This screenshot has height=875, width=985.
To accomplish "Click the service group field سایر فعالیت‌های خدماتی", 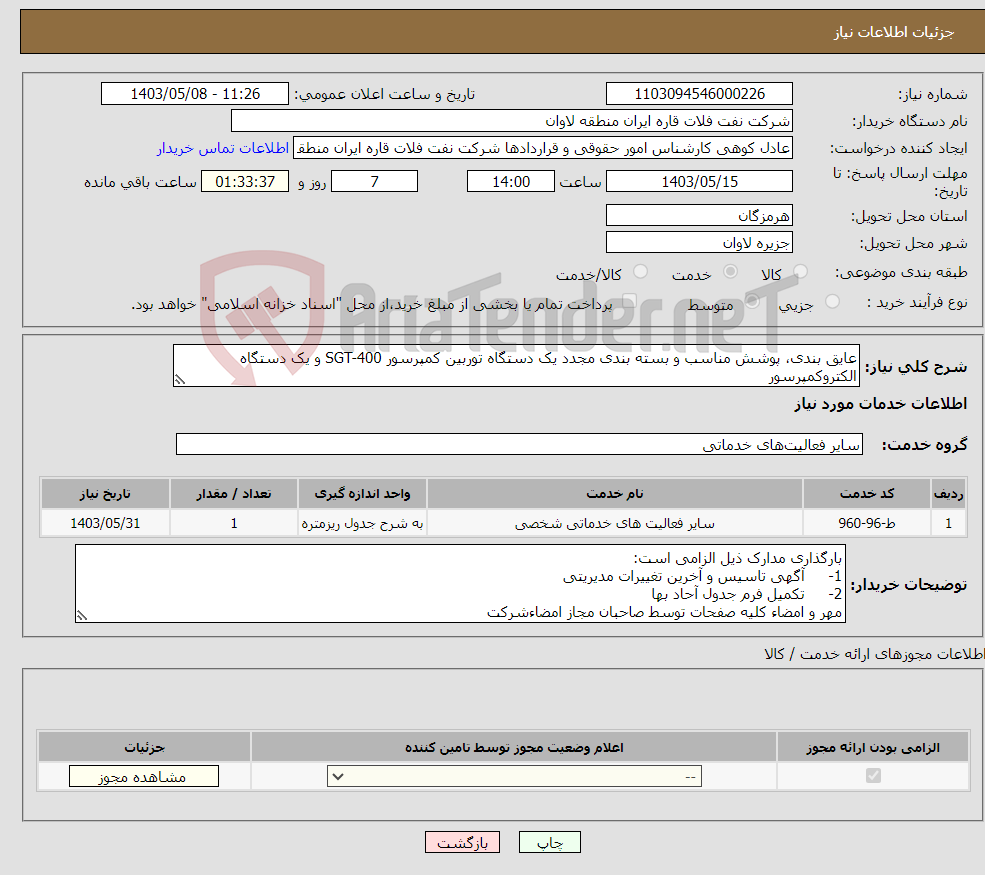I will 520,445.
